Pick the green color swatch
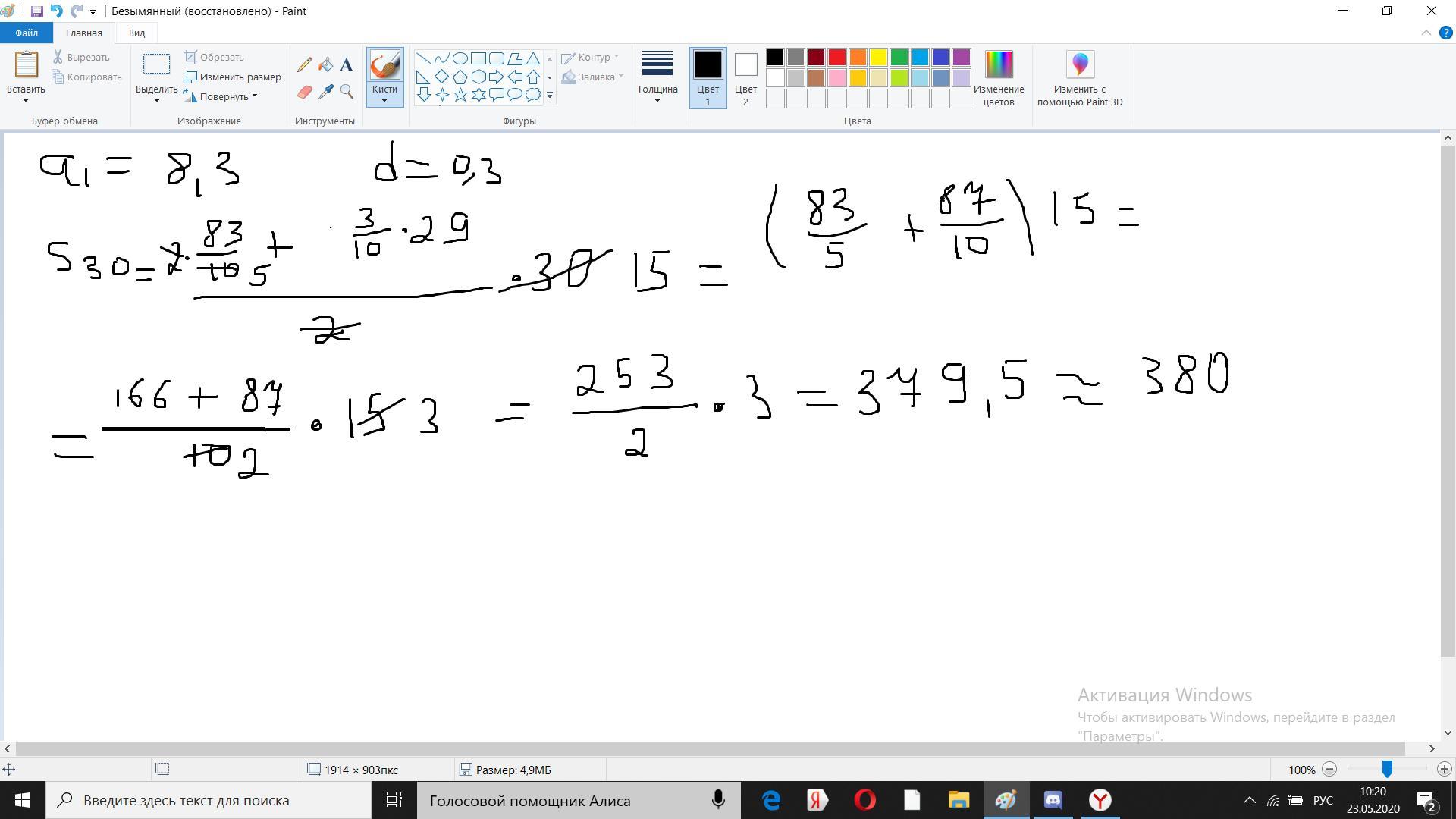Image resolution: width=1456 pixels, height=819 pixels. pos(899,58)
